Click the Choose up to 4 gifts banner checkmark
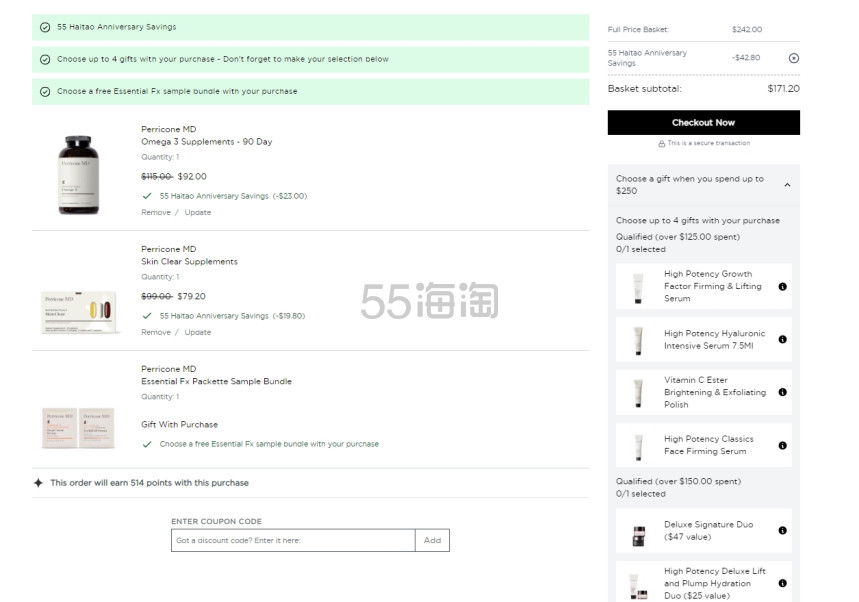This screenshot has height=602, width=859. pyautogui.click(x=45, y=59)
